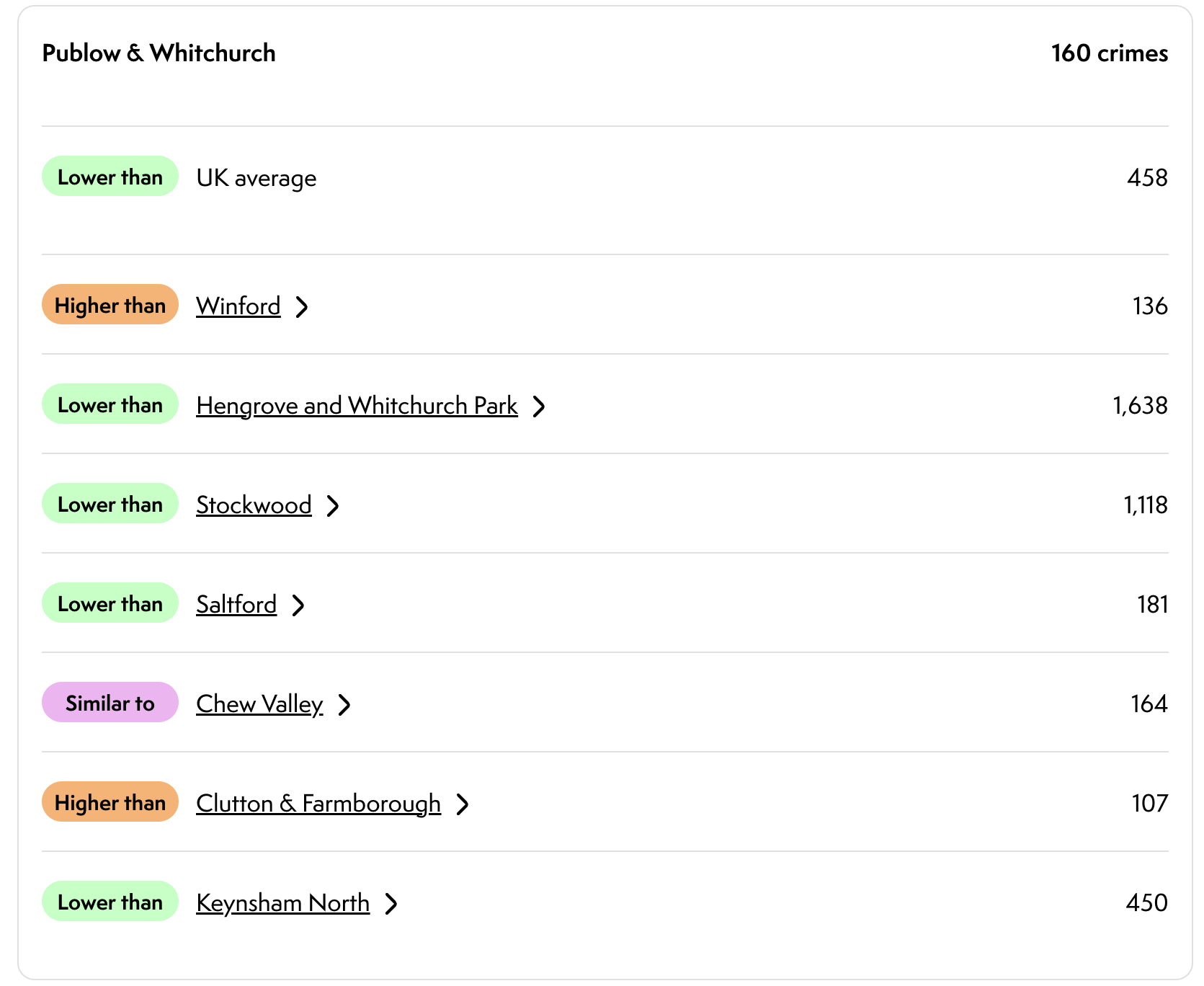Click the Lower than badge for UK average
The width and height of the screenshot is (1204, 986).
[x=110, y=177]
